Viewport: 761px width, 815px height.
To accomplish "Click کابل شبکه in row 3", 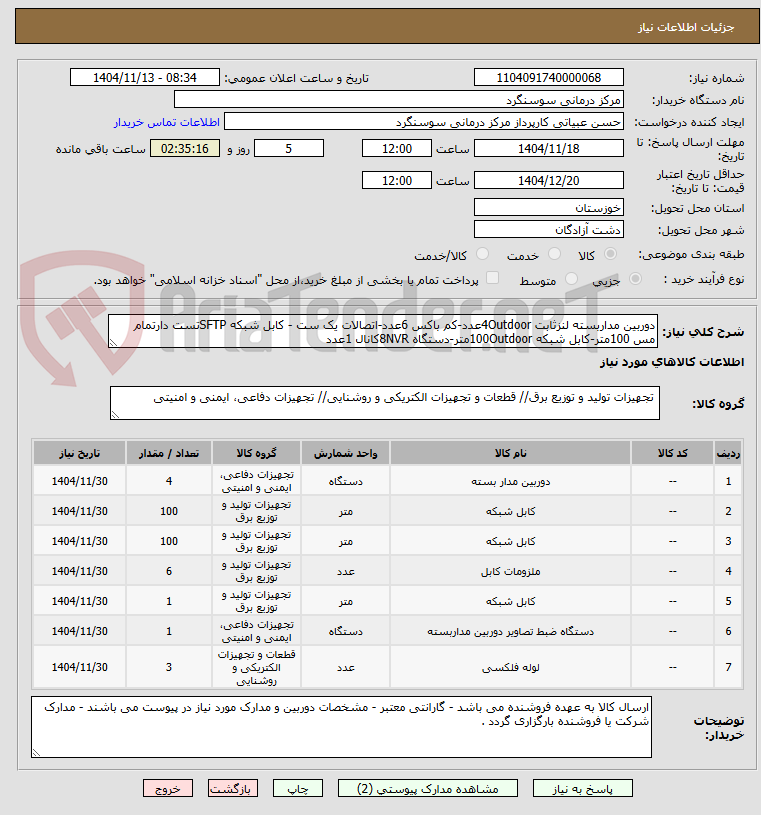I will click(x=510, y=542).
